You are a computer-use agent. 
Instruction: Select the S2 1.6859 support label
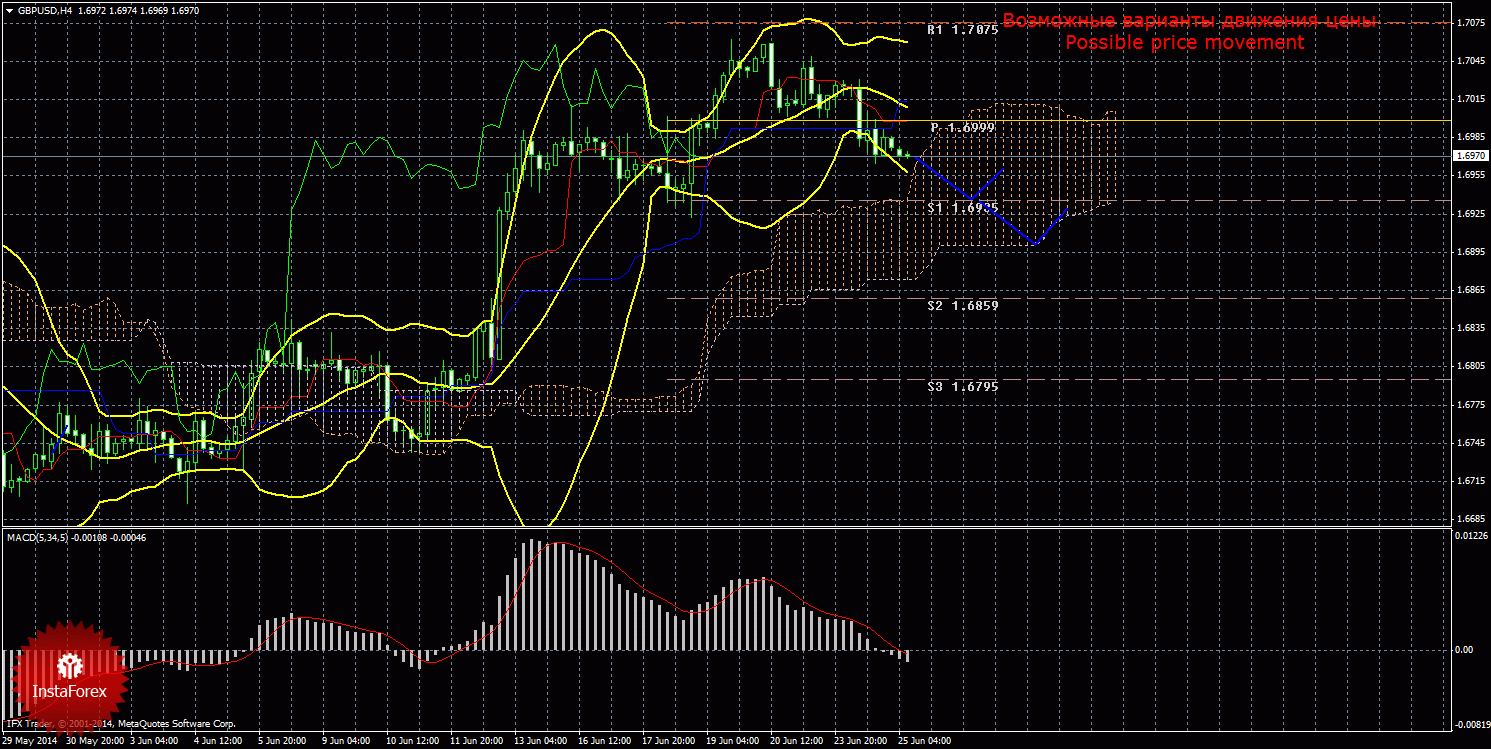[x=962, y=304]
